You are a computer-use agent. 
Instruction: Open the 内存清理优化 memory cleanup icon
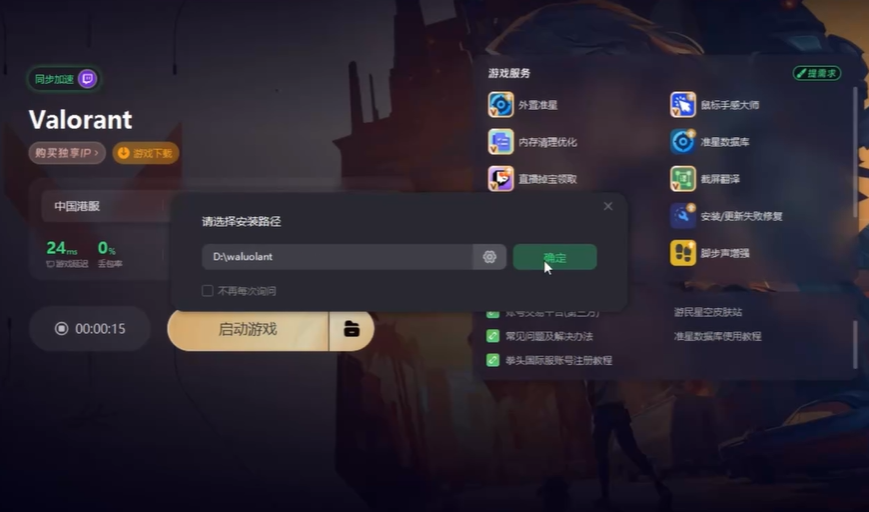pyautogui.click(x=501, y=142)
